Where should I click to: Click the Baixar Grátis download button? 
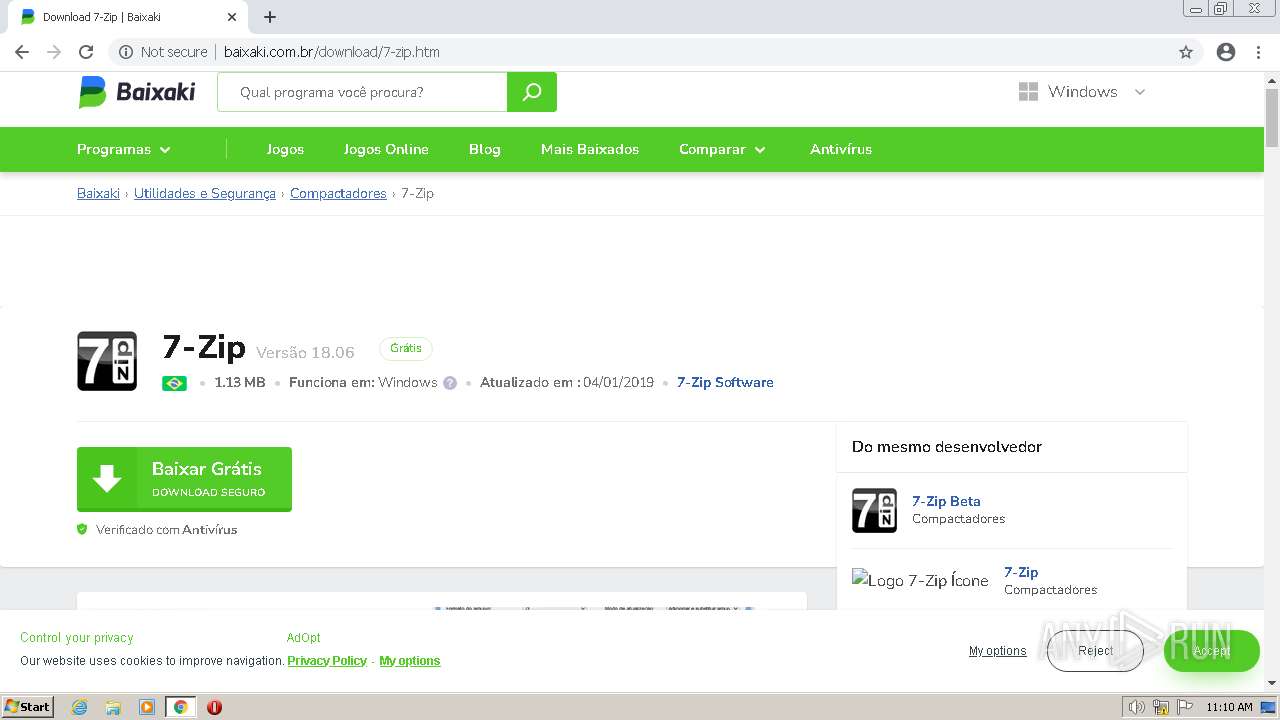click(184, 479)
